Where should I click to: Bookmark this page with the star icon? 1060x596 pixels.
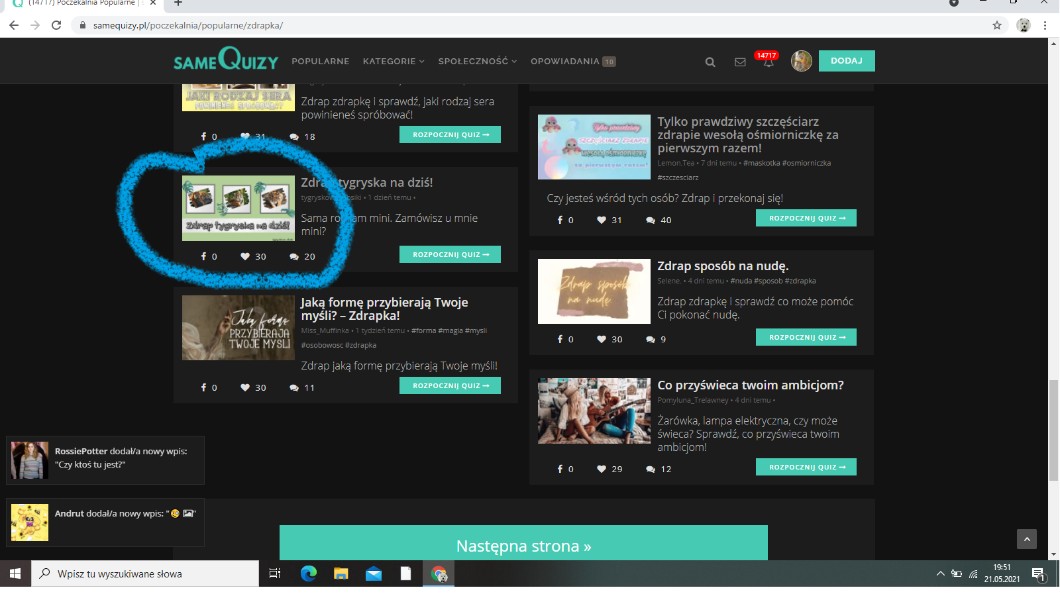point(997,25)
